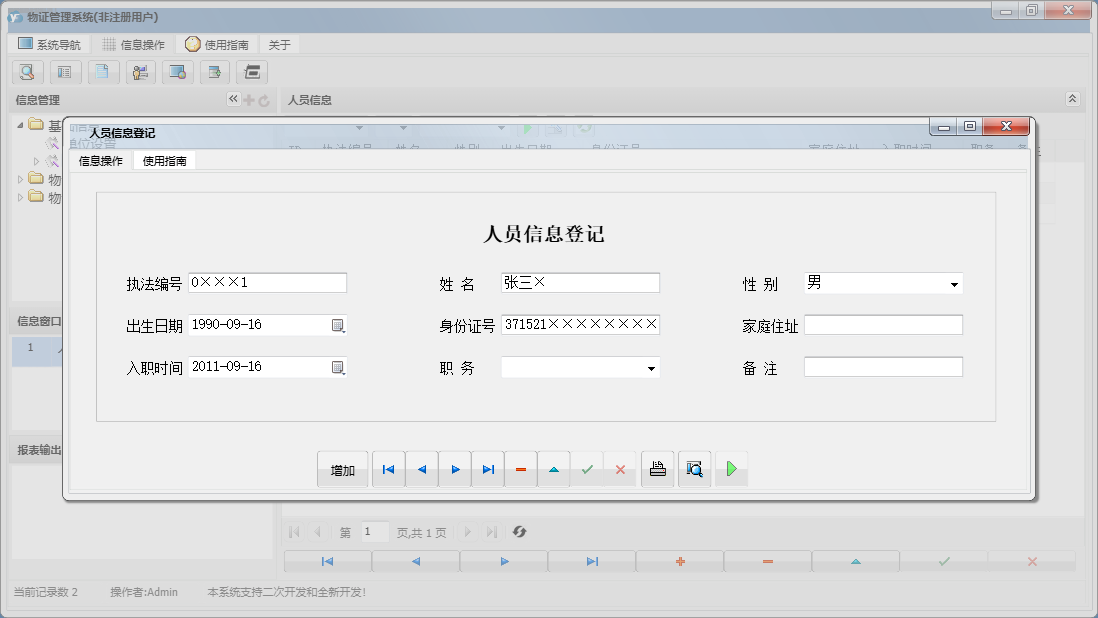Click the 姓名 input field
This screenshot has height=618, width=1098.
580,283
